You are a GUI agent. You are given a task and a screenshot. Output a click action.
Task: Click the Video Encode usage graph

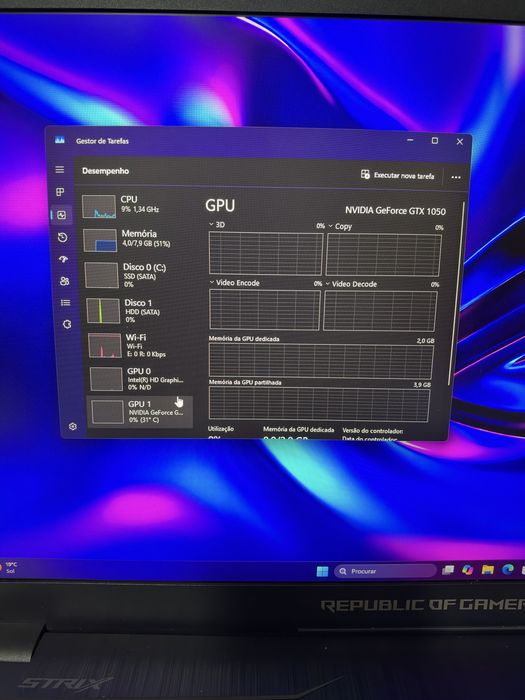point(265,310)
